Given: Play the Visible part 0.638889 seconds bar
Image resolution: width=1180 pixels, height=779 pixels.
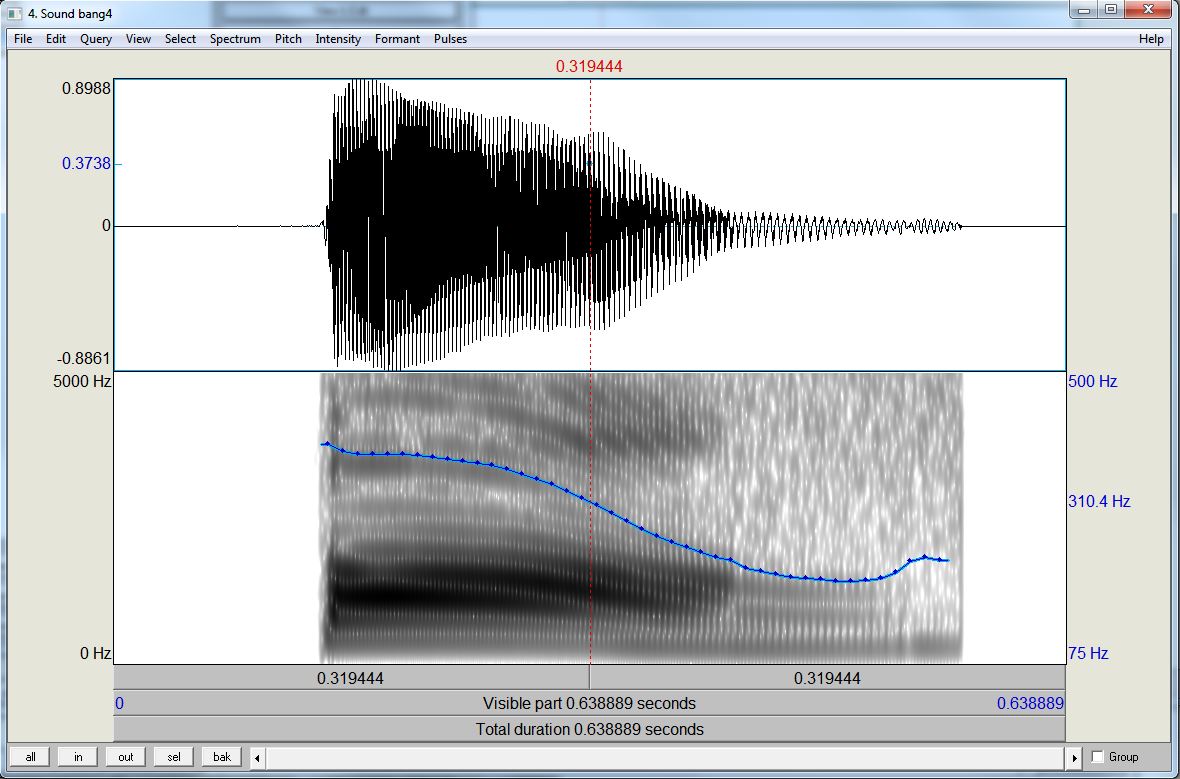Looking at the screenshot, I should [590, 704].
